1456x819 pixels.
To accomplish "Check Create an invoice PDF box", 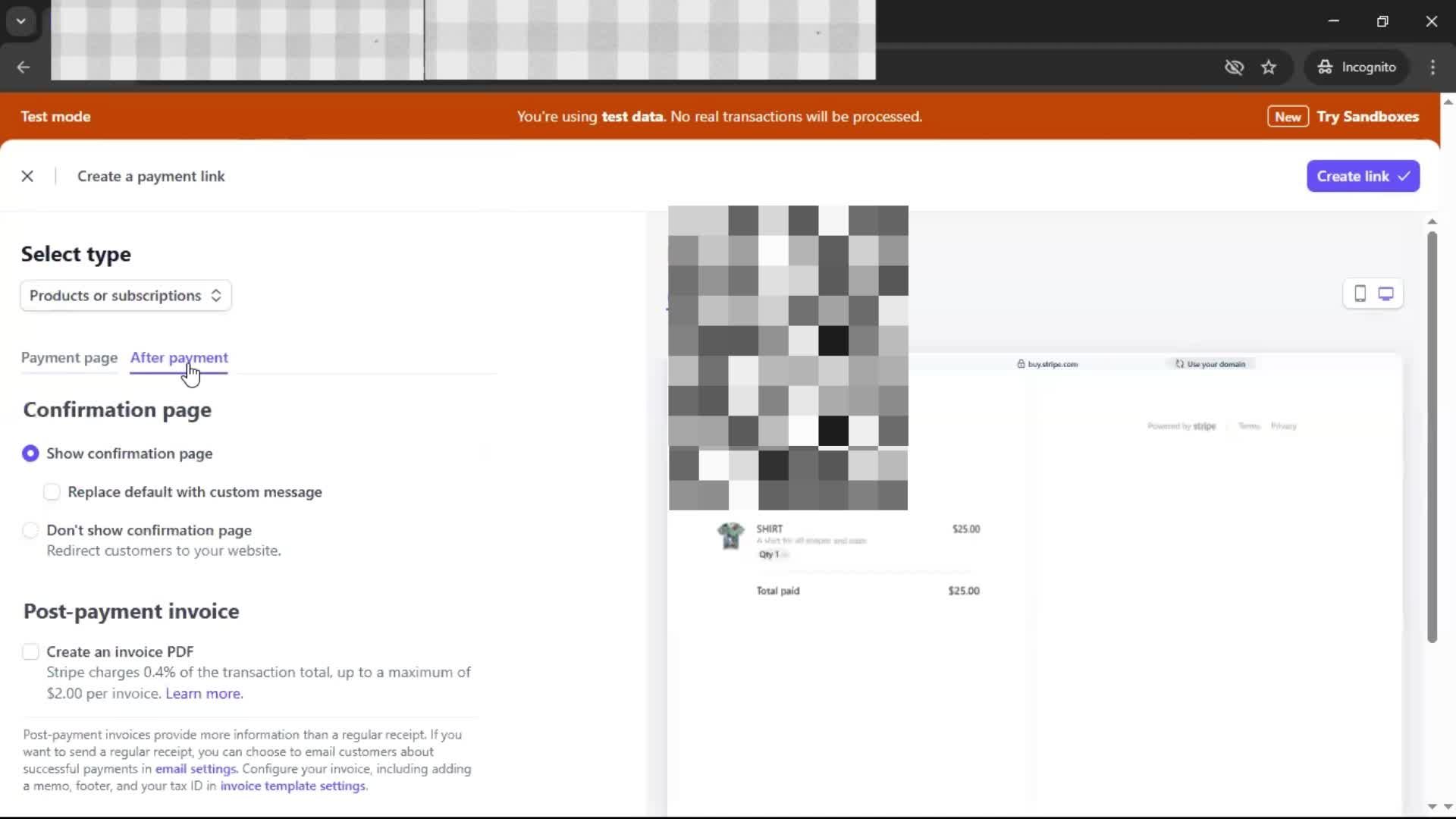I will pos(30,652).
